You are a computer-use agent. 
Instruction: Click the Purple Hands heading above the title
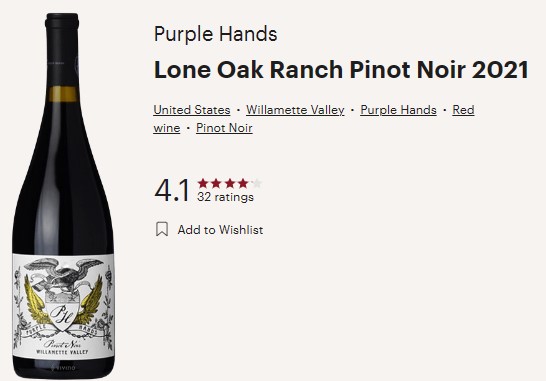(216, 34)
